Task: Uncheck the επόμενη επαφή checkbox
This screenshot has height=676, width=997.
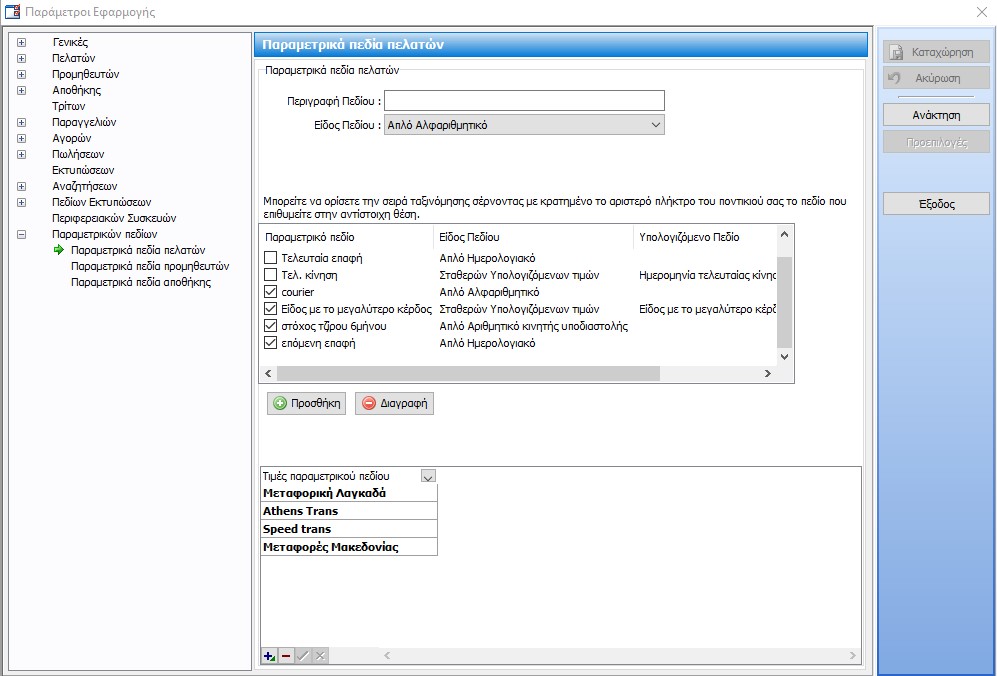Action: coord(270,343)
